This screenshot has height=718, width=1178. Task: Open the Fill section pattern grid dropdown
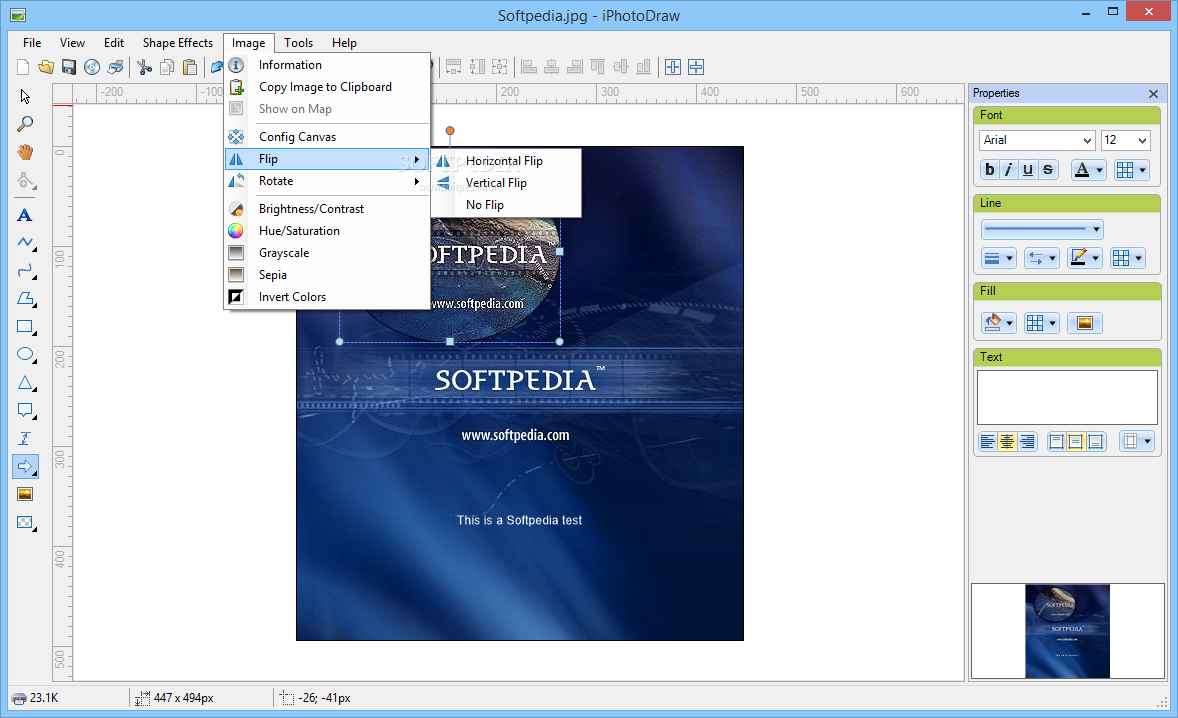pyautogui.click(x=1041, y=323)
